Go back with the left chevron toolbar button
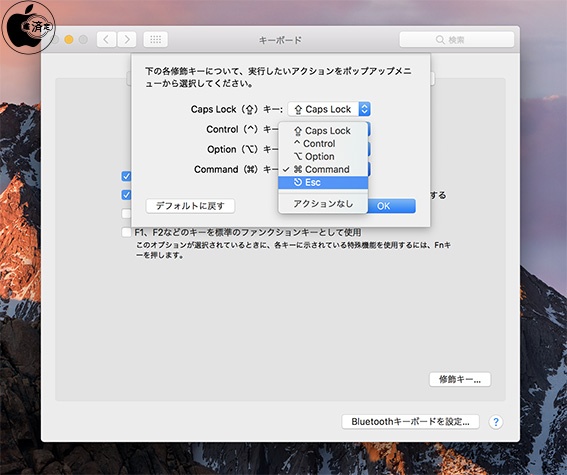Screen dimensions: 567x475 (x=106, y=39)
